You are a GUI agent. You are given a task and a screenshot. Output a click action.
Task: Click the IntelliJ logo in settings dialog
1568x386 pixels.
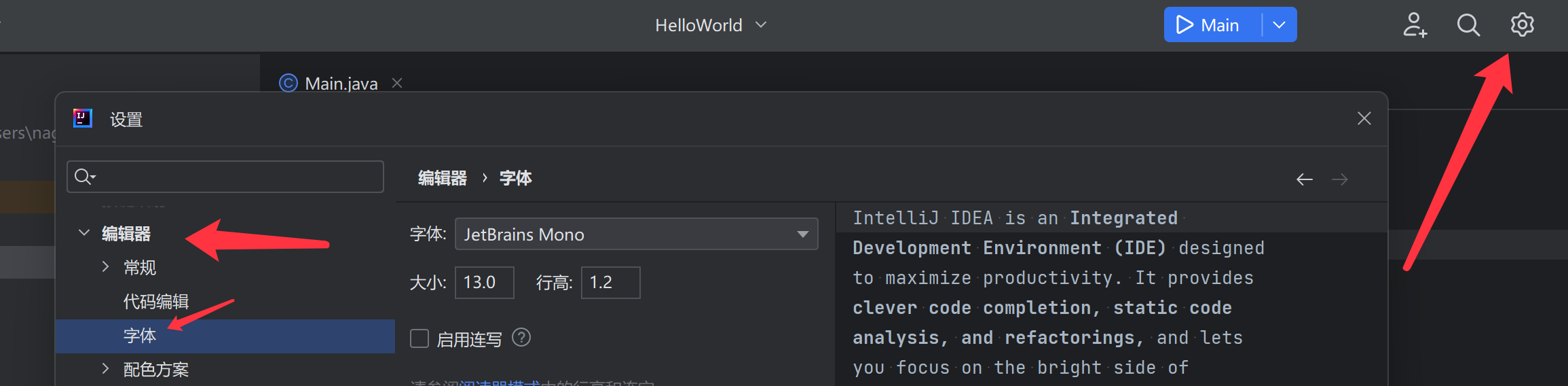tap(83, 119)
